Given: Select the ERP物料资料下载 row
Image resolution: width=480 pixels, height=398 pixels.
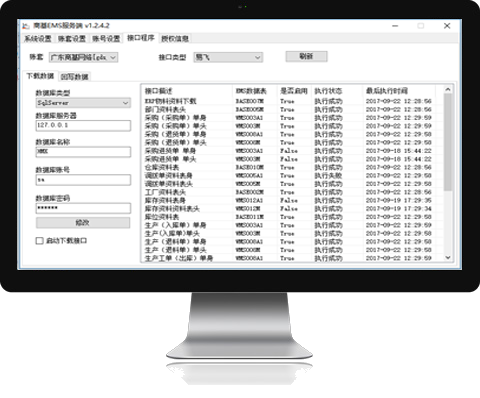Looking at the screenshot, I should (x=293, y=101).
